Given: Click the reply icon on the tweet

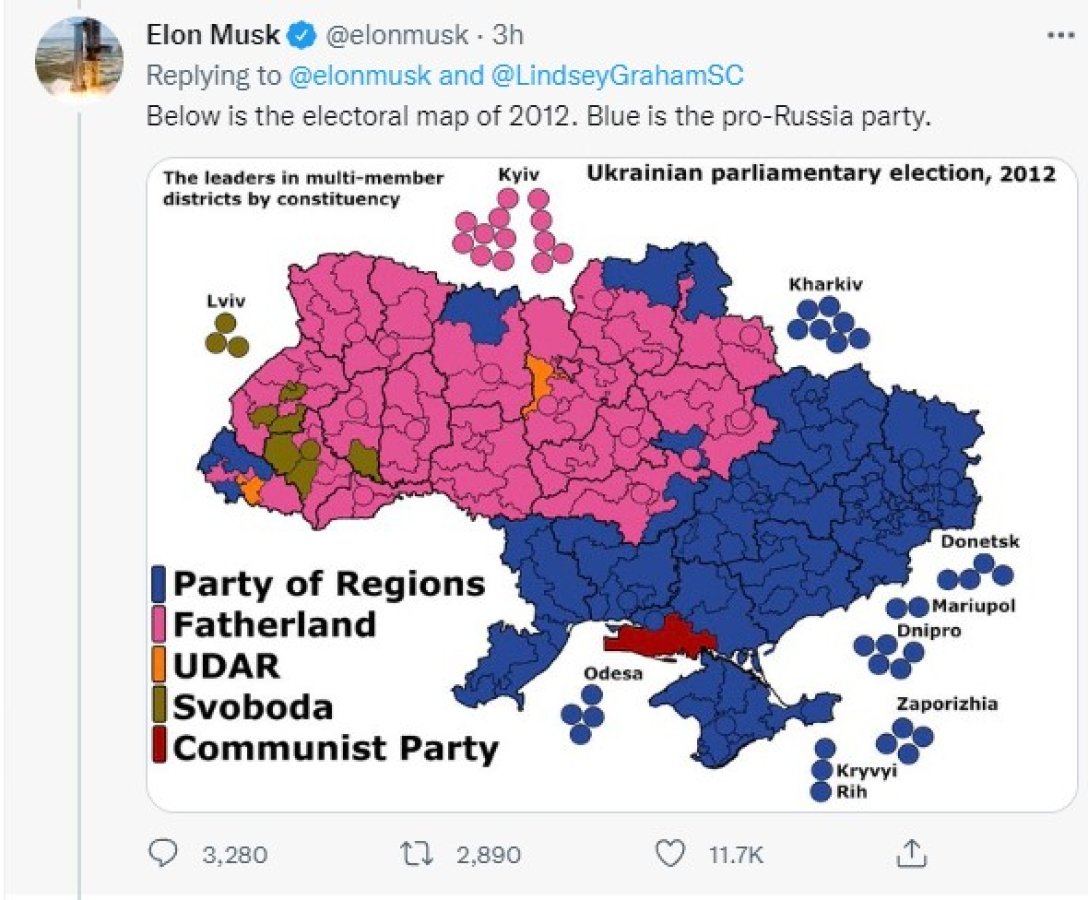Looking at the screenshot, I should click(162, 849).
